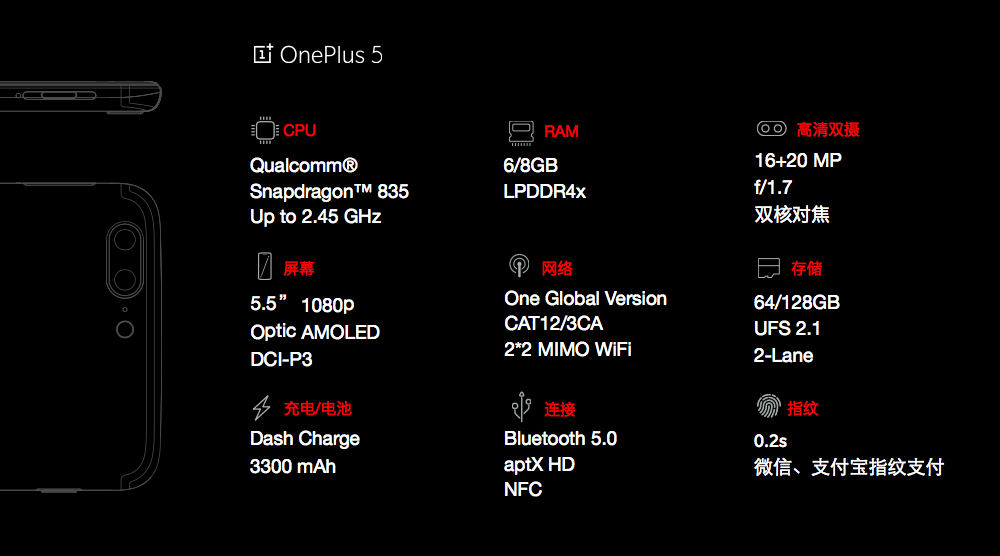Click the storage card icon
1000x556 pixels.
pyautogui.click(x=769, y=268)
